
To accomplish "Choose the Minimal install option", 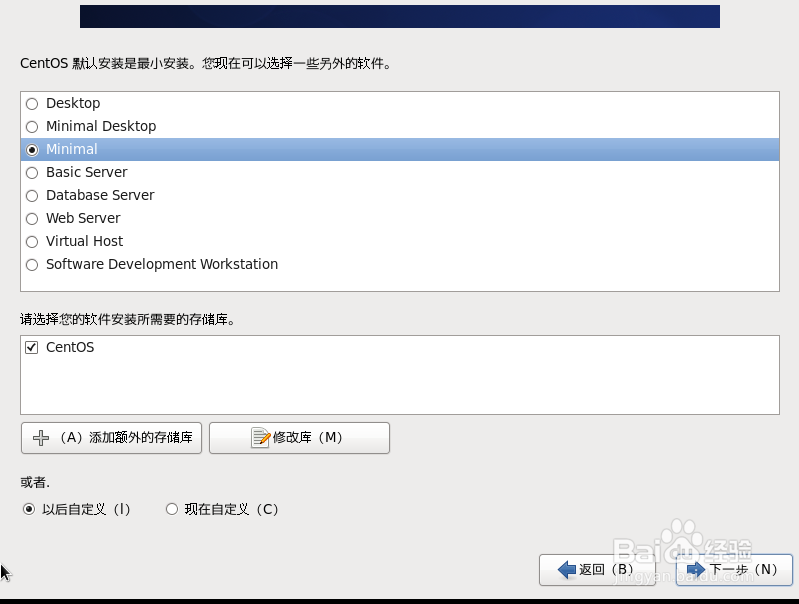I will coord(32,150).
